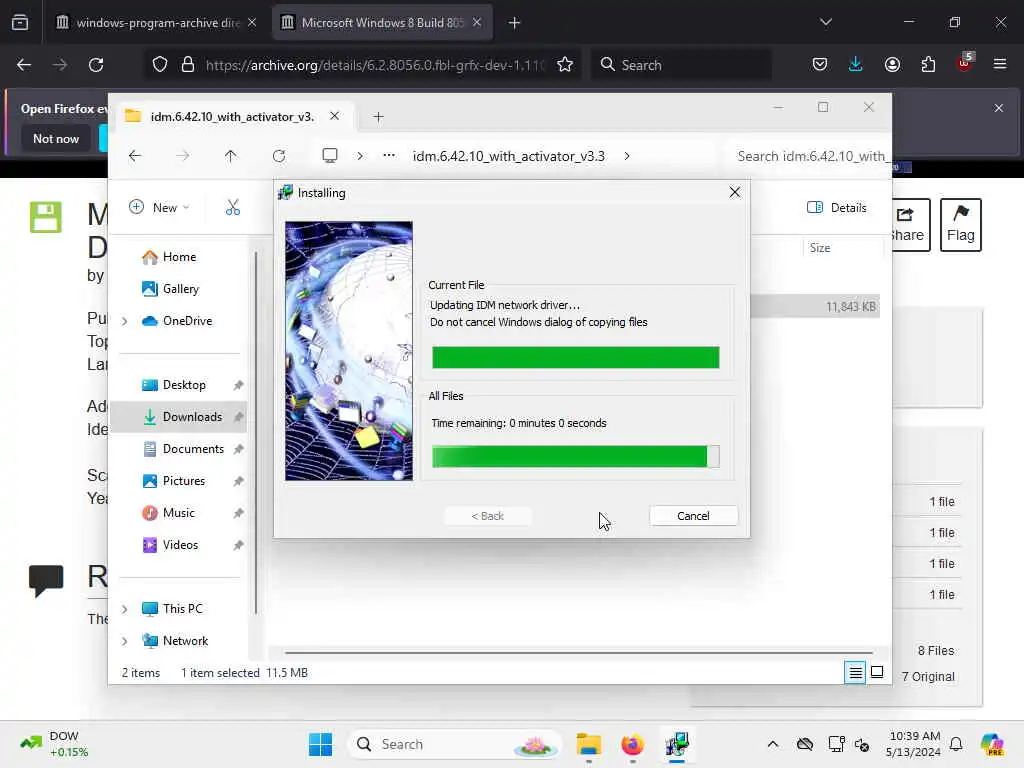Open a new Firefox tab

(515, 23)
